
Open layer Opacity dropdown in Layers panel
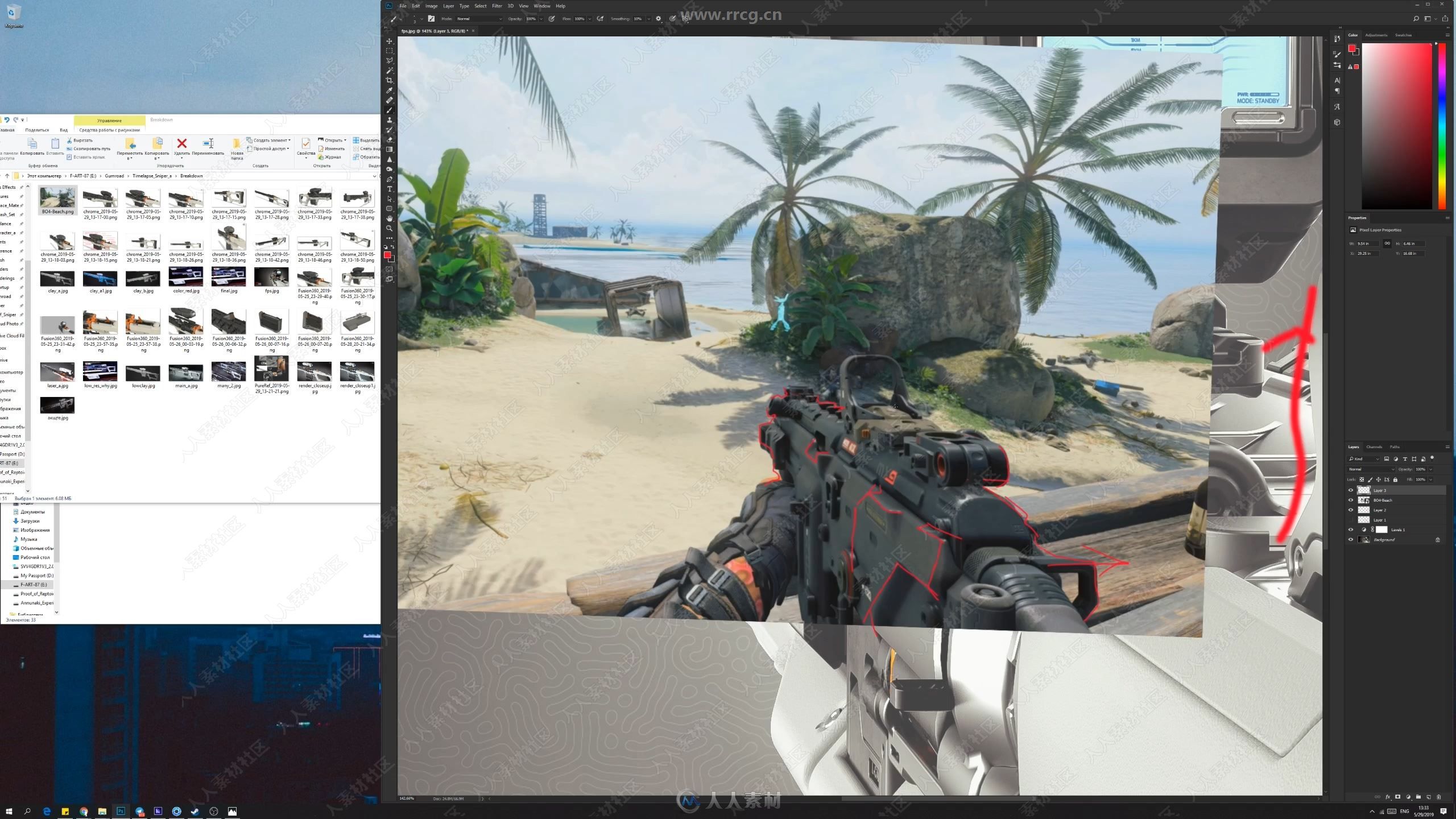pos(1430,469)
